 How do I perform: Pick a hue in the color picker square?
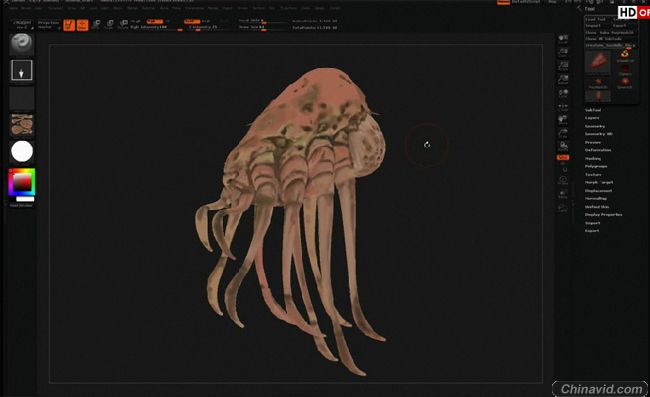(22, 182)
